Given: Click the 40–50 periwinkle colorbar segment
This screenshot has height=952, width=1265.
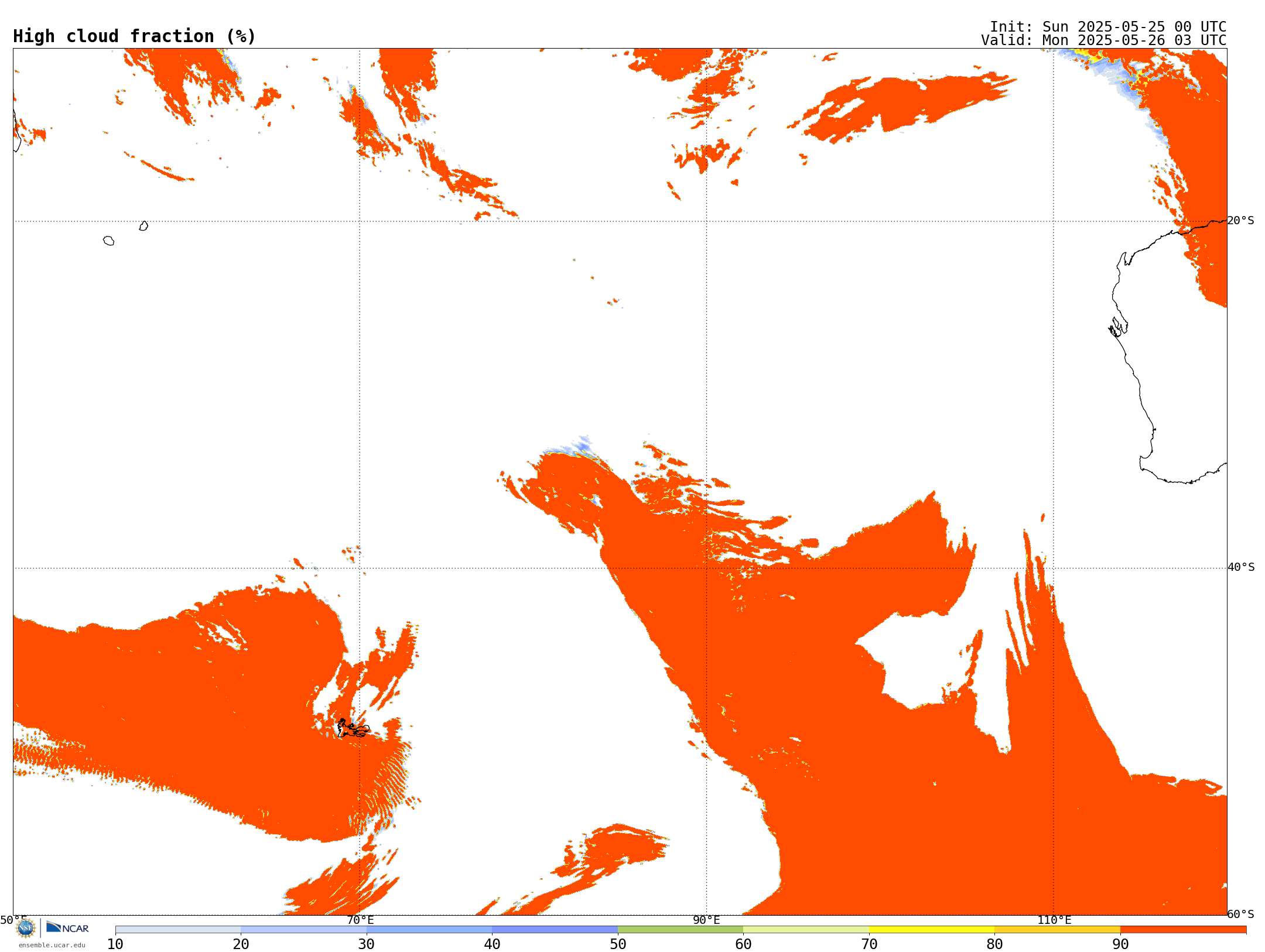Looking at the screenshot, I should coord(555,930).
